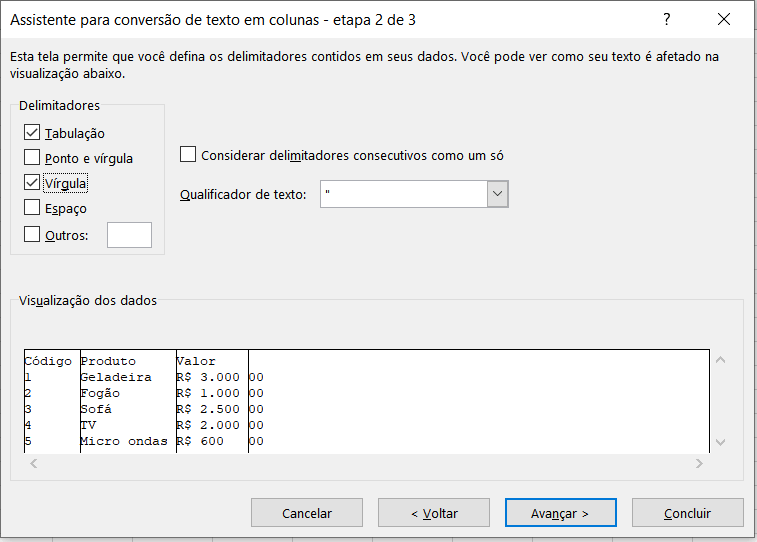Viewport: 757px width, 542px height.
Task: Click the help question mark icon
Action: tap(667, 19)
